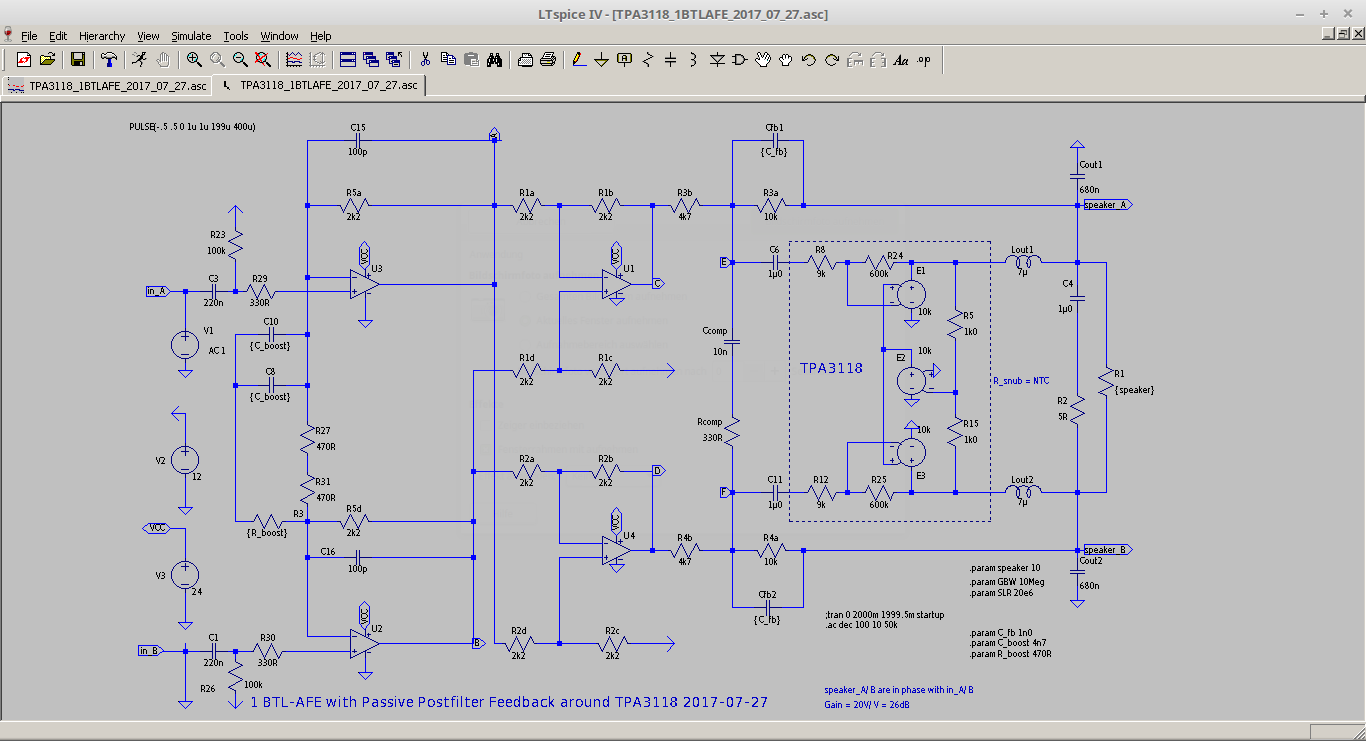
Task: Choose the Resistor placement tool
Action: pyautogui.click(x=648, y=60)
